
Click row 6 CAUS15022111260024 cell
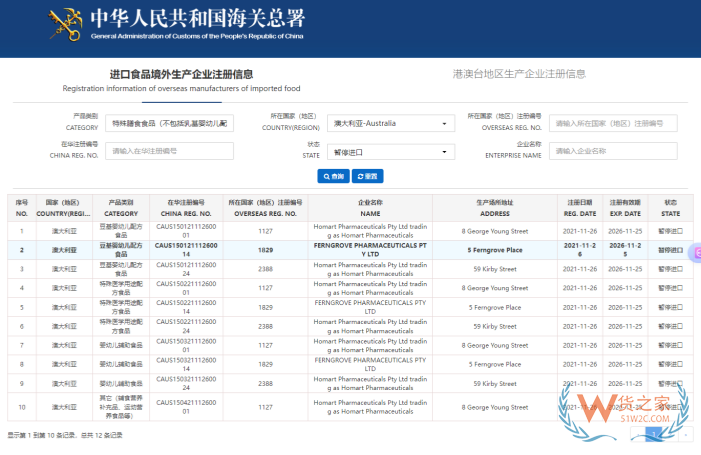click(x=186, y=326)
